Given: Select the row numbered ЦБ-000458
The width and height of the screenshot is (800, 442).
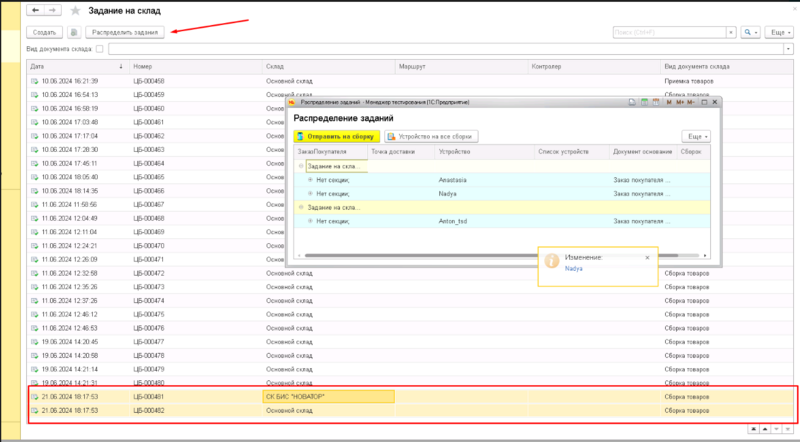Looking at the screenshot, I should point(410,81).
